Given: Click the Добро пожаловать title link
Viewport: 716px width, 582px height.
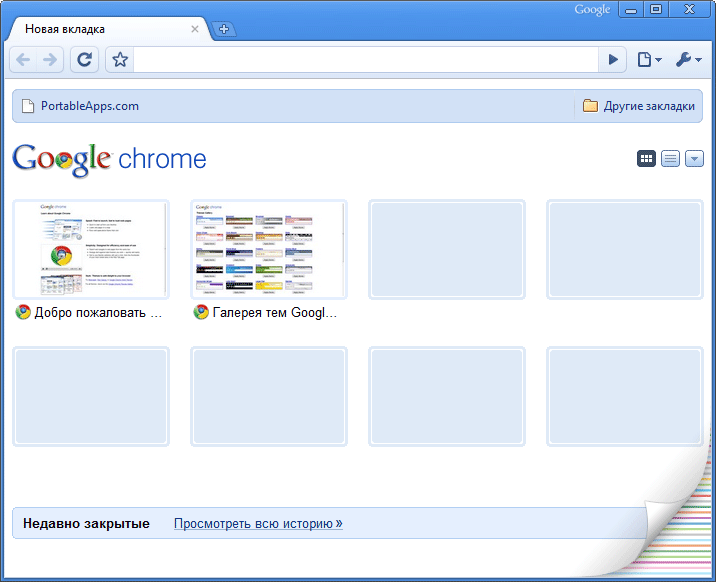Looking at the screenshot, I should pyautogui.click(x=98, y=313).
